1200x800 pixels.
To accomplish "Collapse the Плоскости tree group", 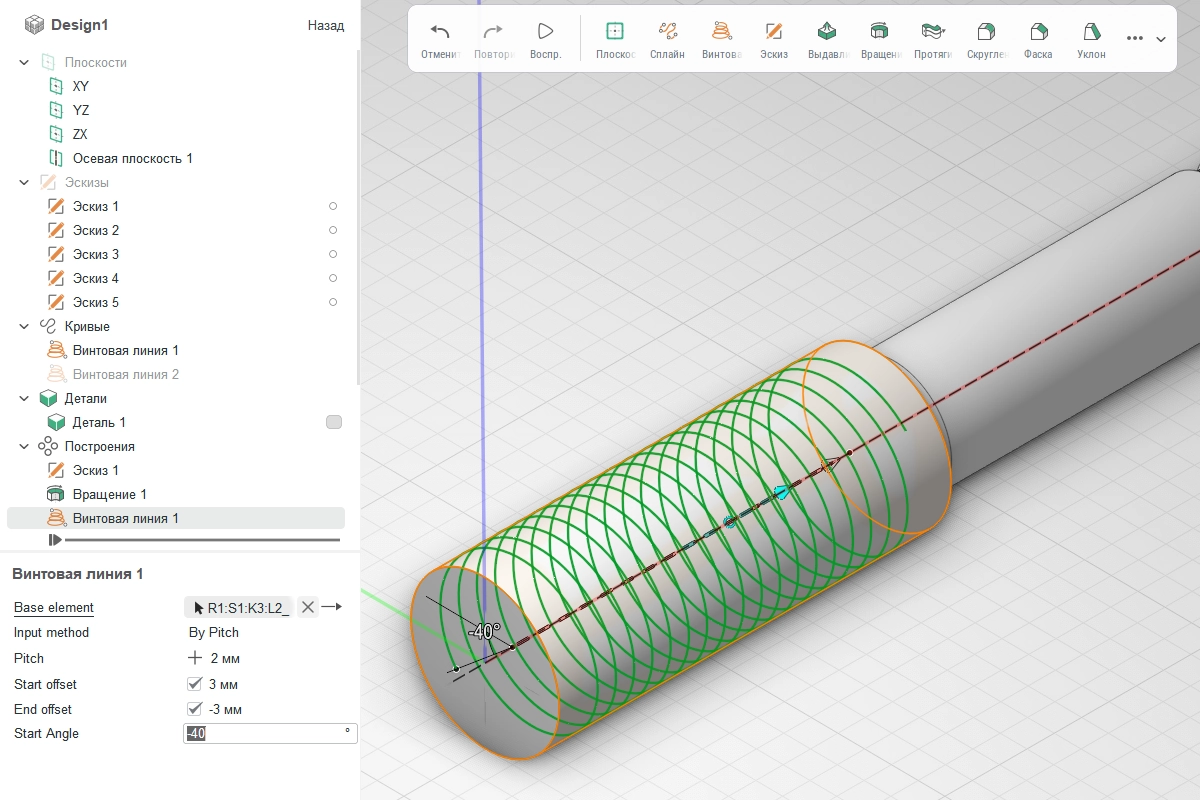I will (25, 62).
